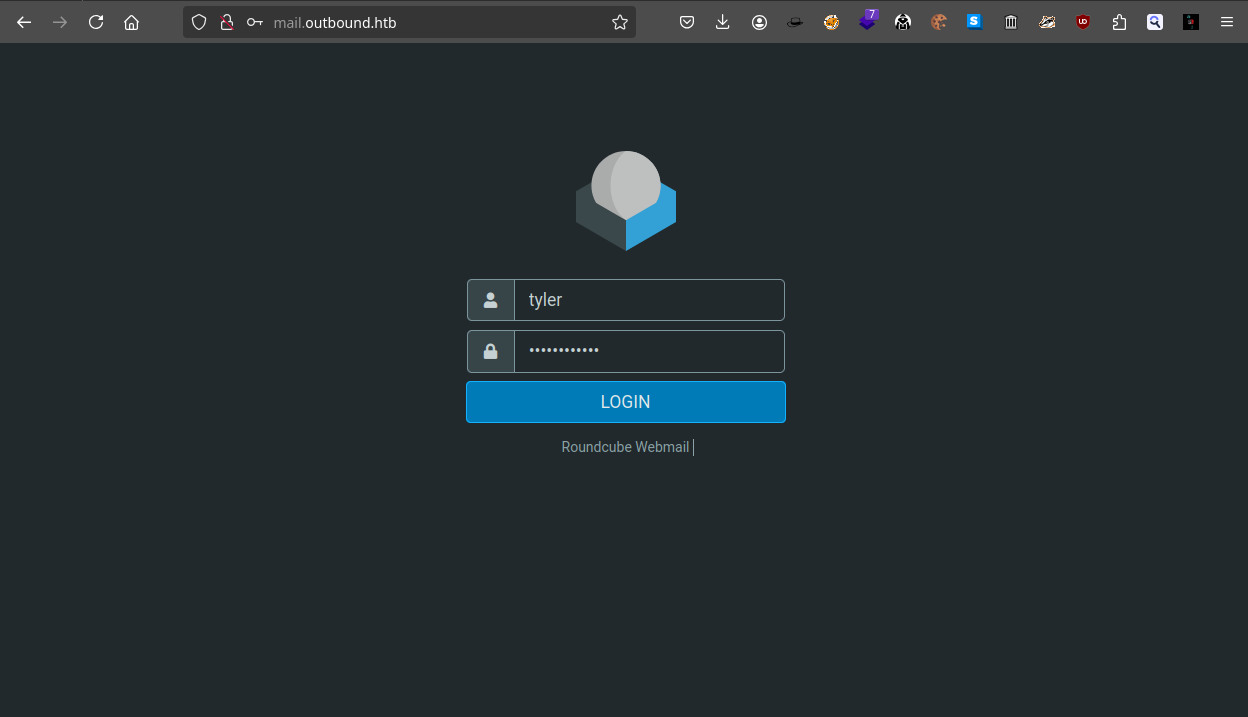Open saved logins via key icon
The image size is (1248, 717).
click(255, 22)
